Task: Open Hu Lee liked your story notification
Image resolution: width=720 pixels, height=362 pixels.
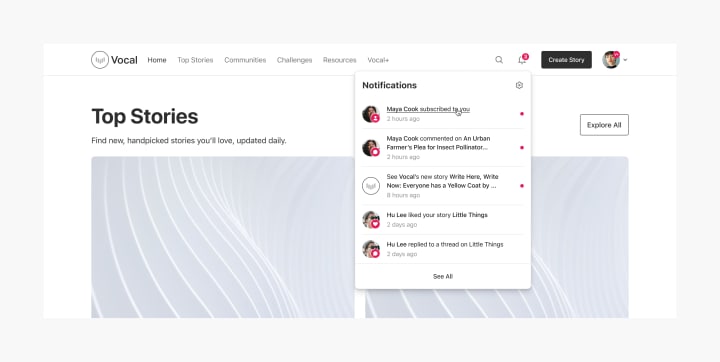Action: pos(443,220)
